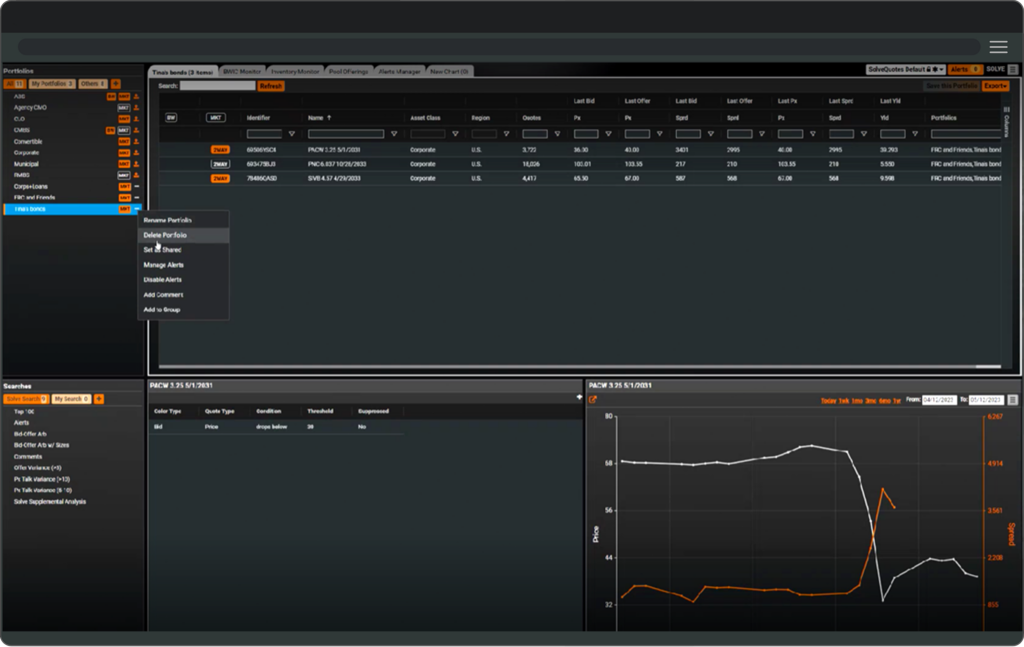Expand the Export dropdown
This screenshot has height=647, width=1024.
point(995,87)
